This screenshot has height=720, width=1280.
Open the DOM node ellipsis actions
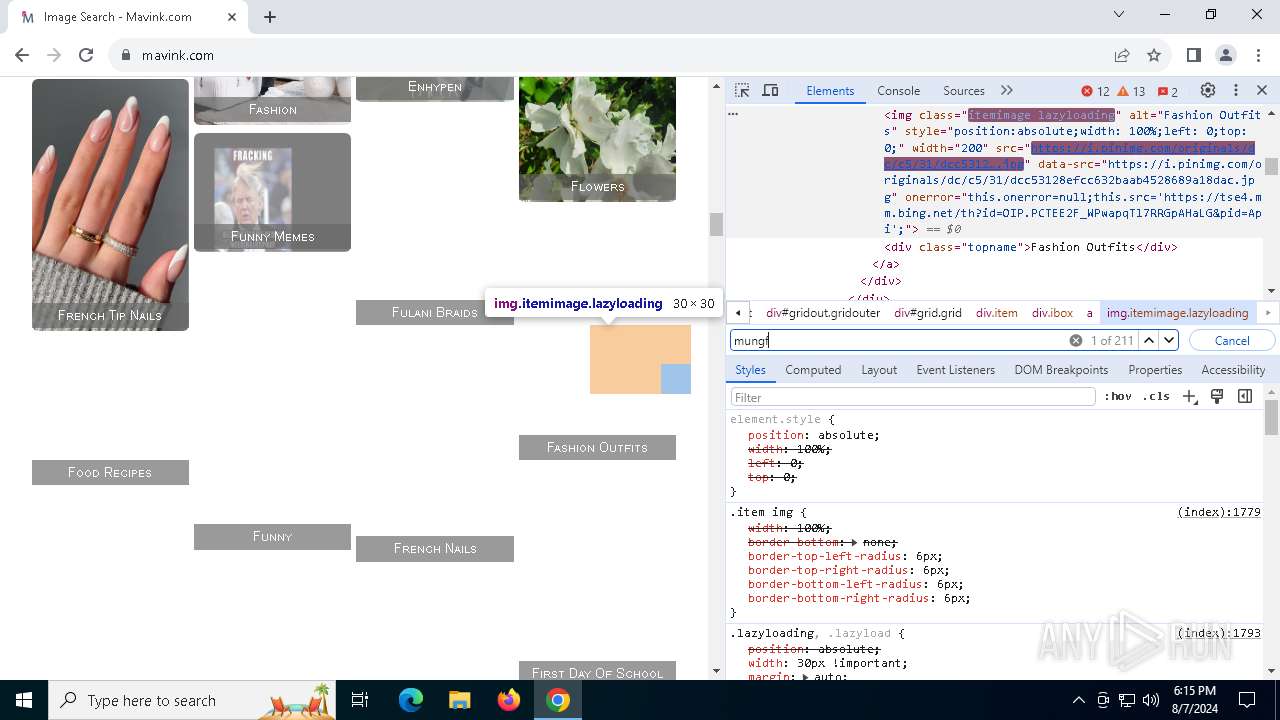tap(733, 114)
